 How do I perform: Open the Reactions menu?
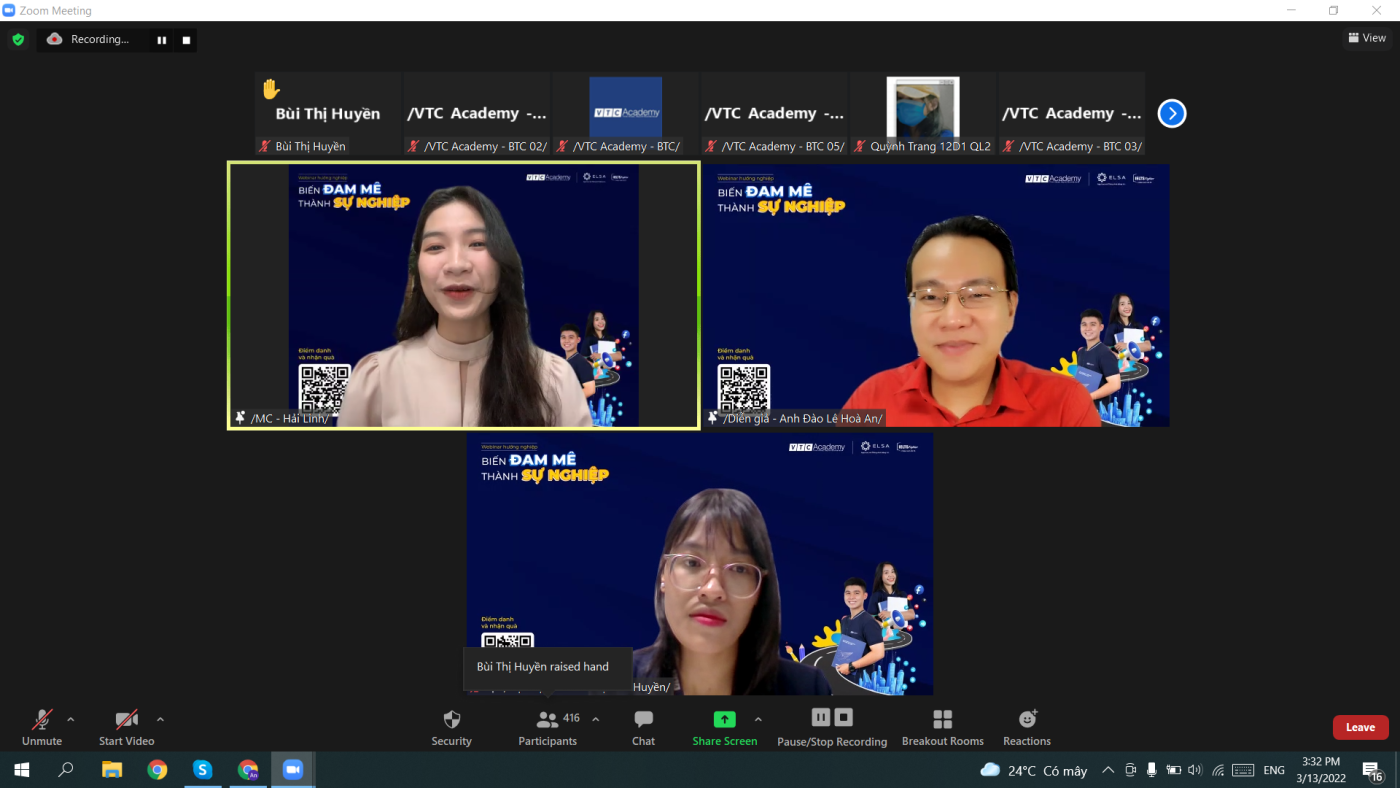pos(1027,726)
